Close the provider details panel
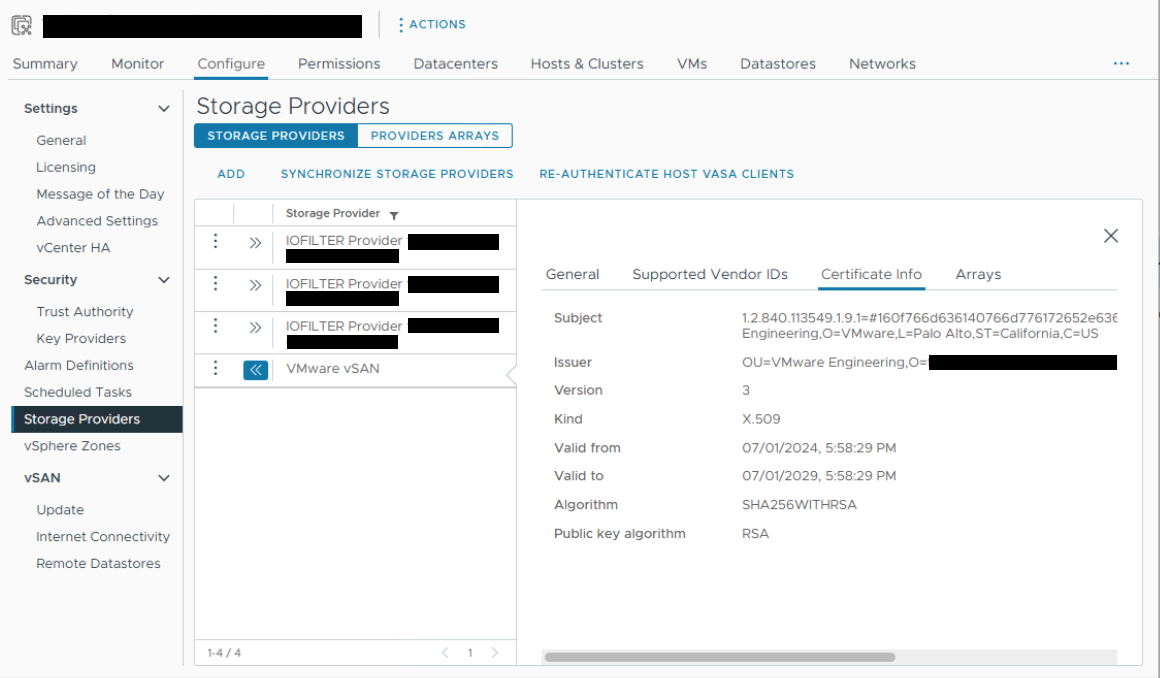 tap(1110, 236)
